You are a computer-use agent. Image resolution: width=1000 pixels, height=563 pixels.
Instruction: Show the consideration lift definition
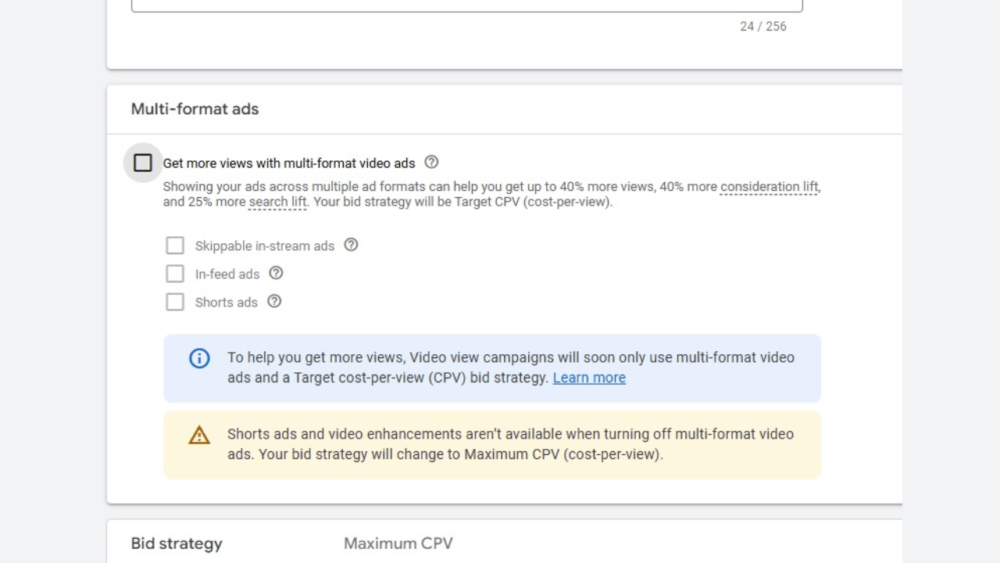(769, 187)
